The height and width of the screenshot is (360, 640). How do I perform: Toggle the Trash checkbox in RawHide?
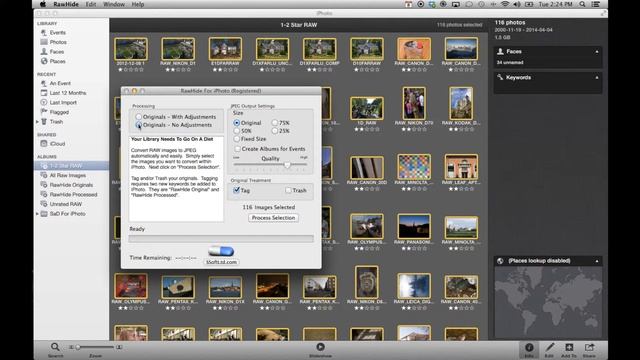click(x=288, y=190)
